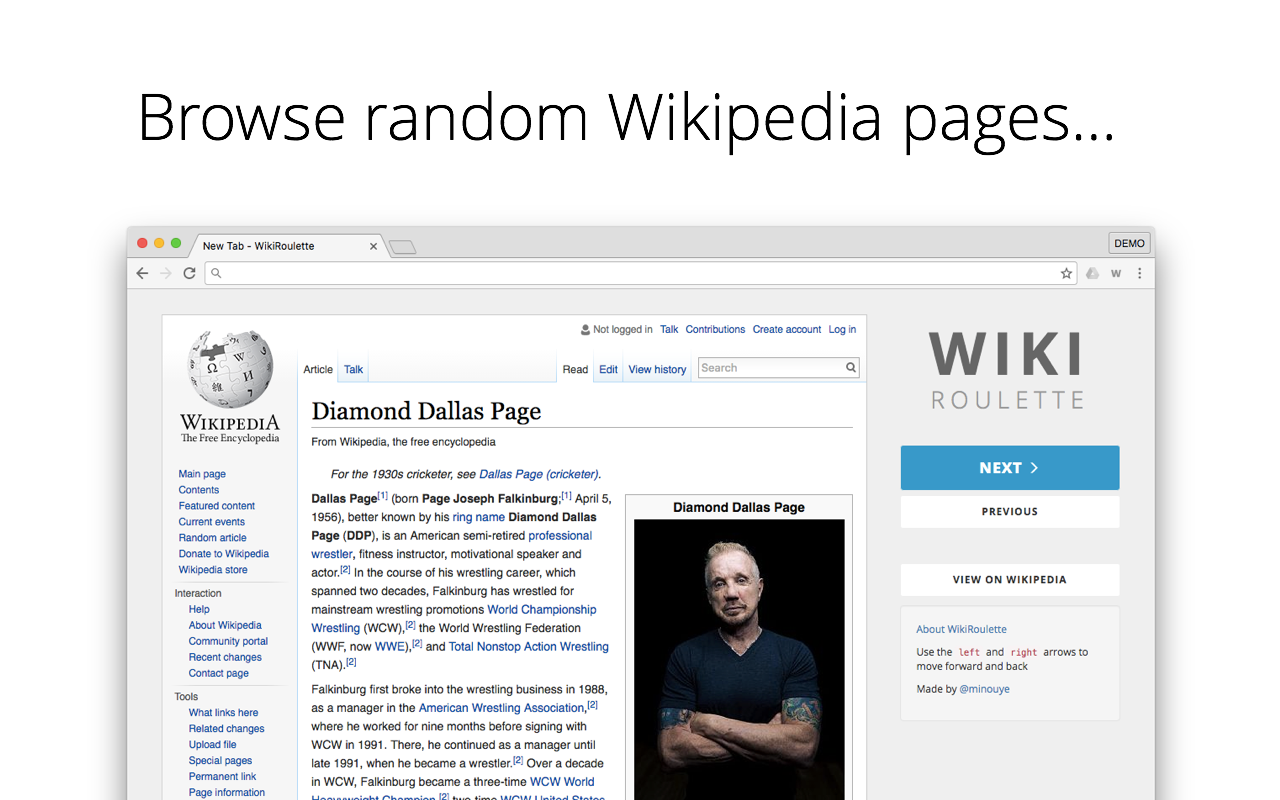Open the Wikipedia store link
Viewport: 1280px width, 800px height.
(213, 570)
